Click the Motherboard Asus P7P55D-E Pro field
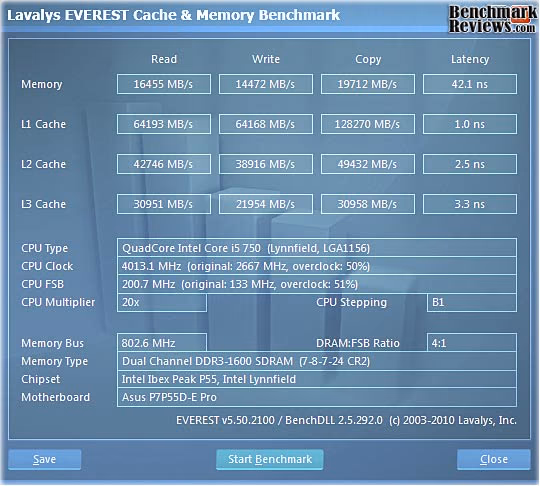The height and width of the screenshot is (486, 540). point(316,397)
